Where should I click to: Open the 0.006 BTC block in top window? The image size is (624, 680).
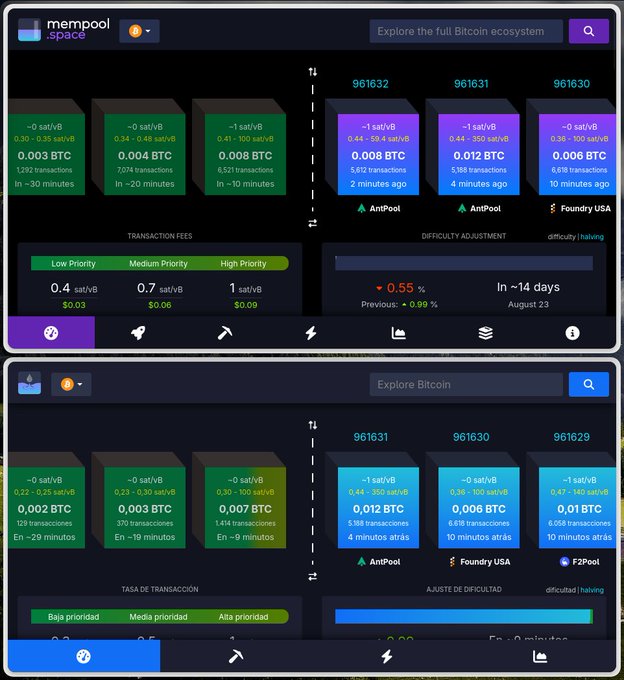pyautogui.click(x=577, y=154)
